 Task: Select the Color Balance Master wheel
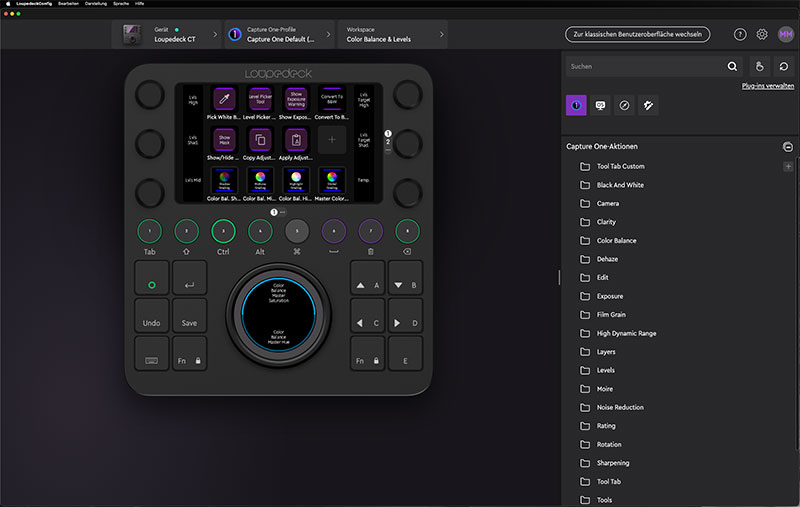click(279, 314)
